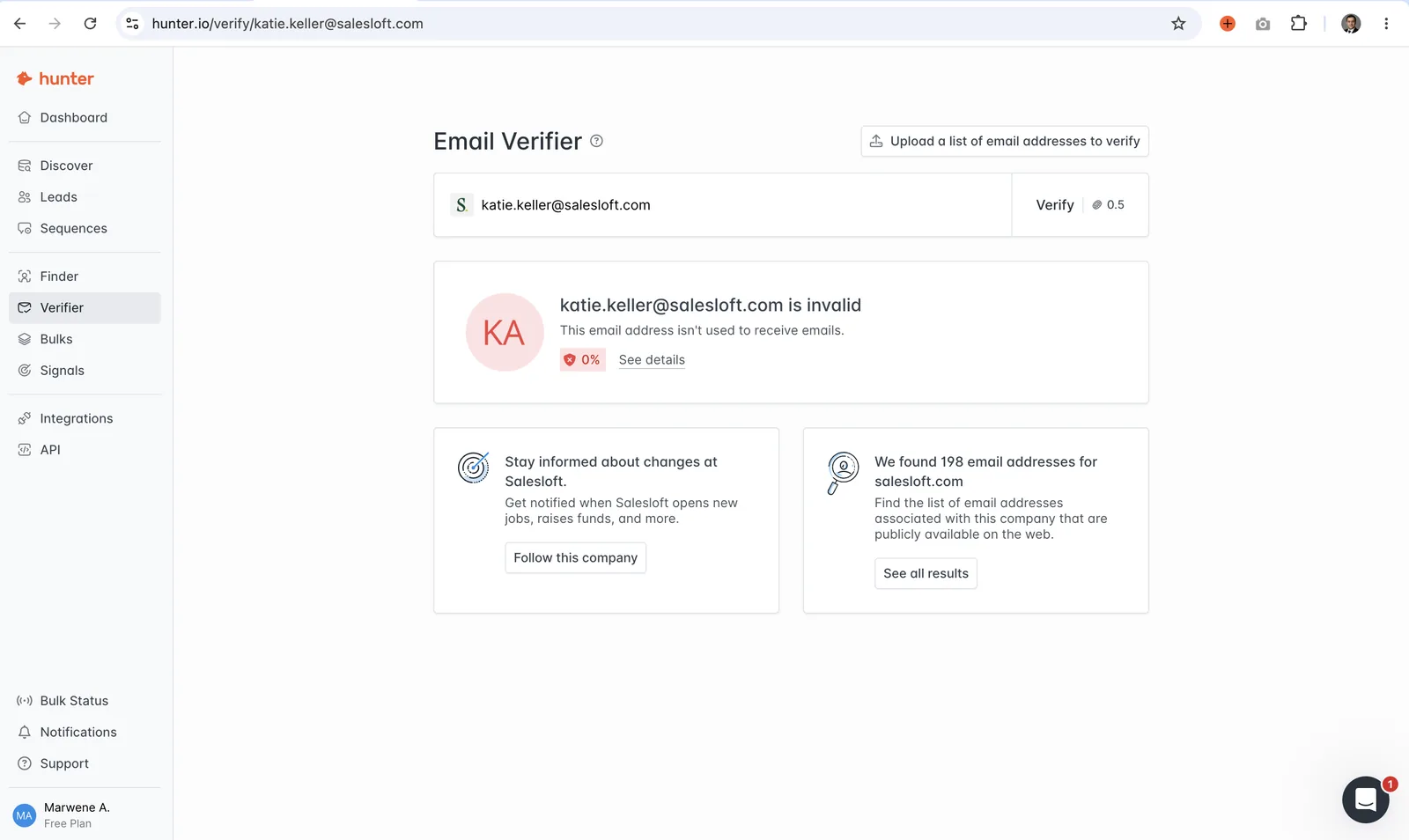Open Finder from the sidebar
The image size is (1409, 840).
pyautogui.click(x=85, y=276)
